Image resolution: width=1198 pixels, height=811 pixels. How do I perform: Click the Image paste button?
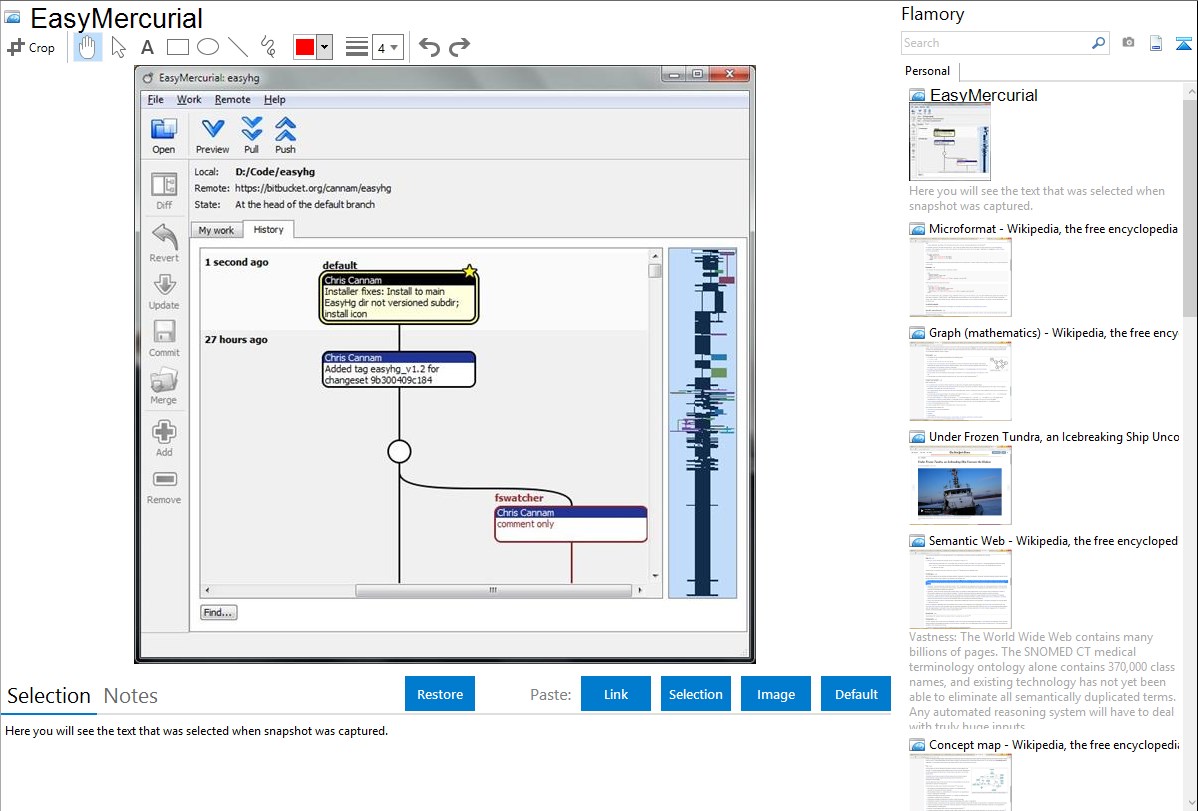coord(775,694)
